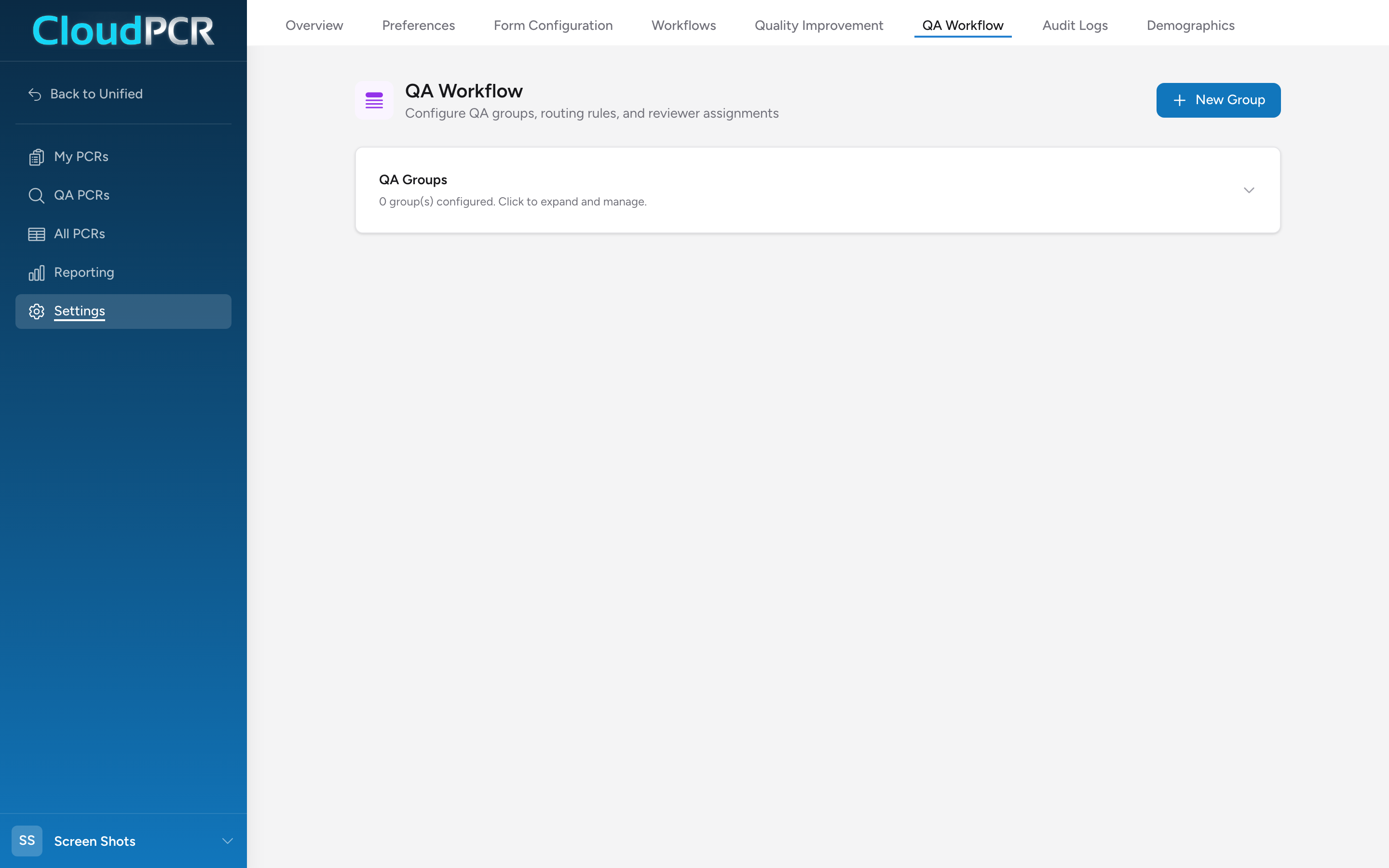The image size is (1389, 868).
Task: Open Reporting in the sidebar
Action: pyautogui.click(x=123, y=272)
